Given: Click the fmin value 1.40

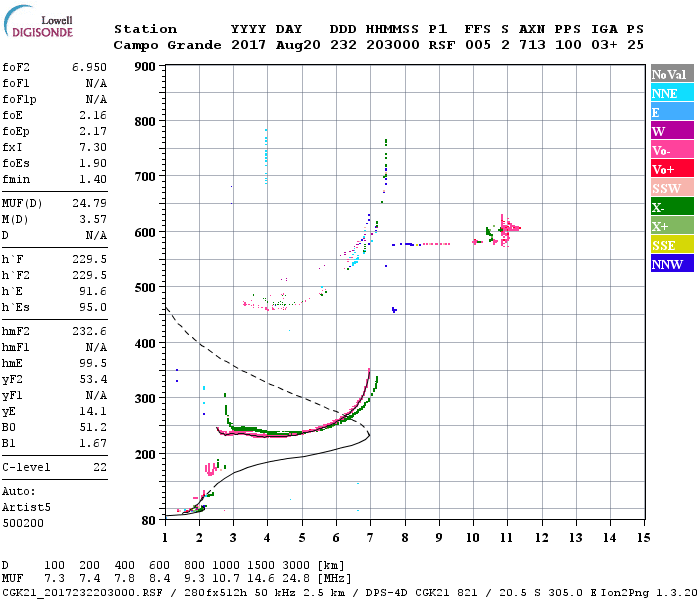Looking at the screenshot, I should tap(93, 179).
